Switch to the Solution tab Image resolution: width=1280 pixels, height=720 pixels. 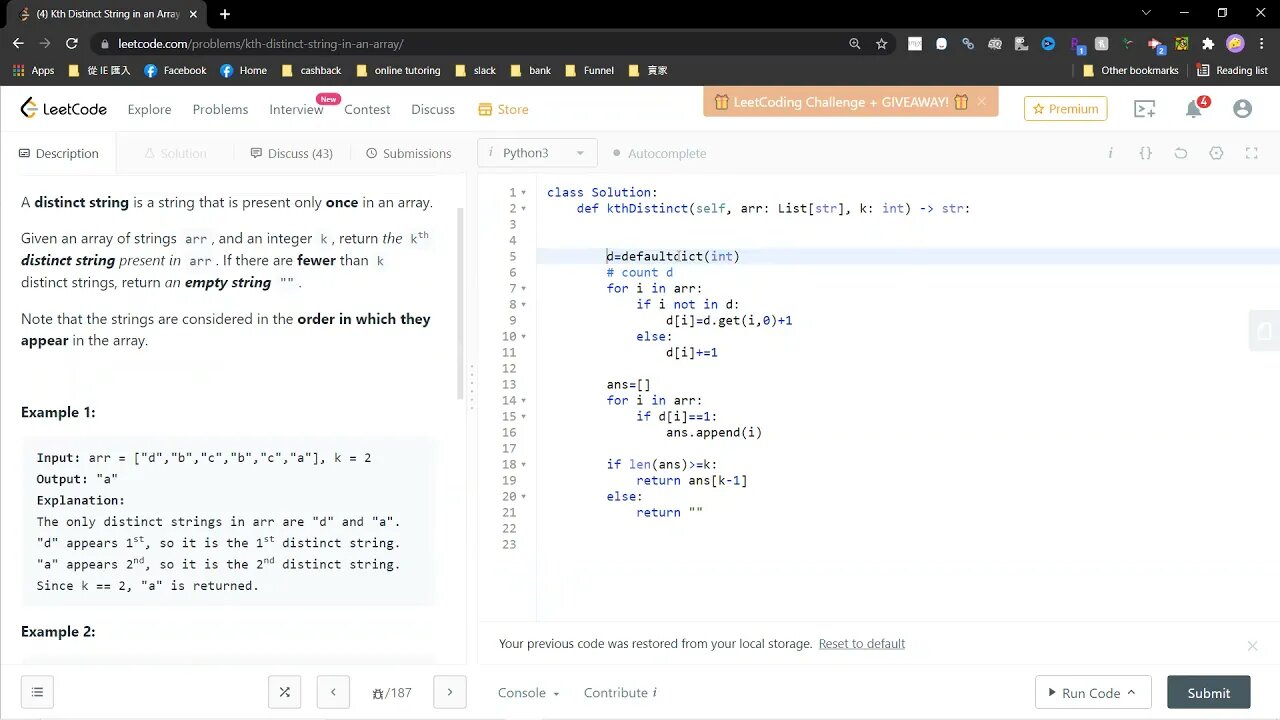pos(175,153)
